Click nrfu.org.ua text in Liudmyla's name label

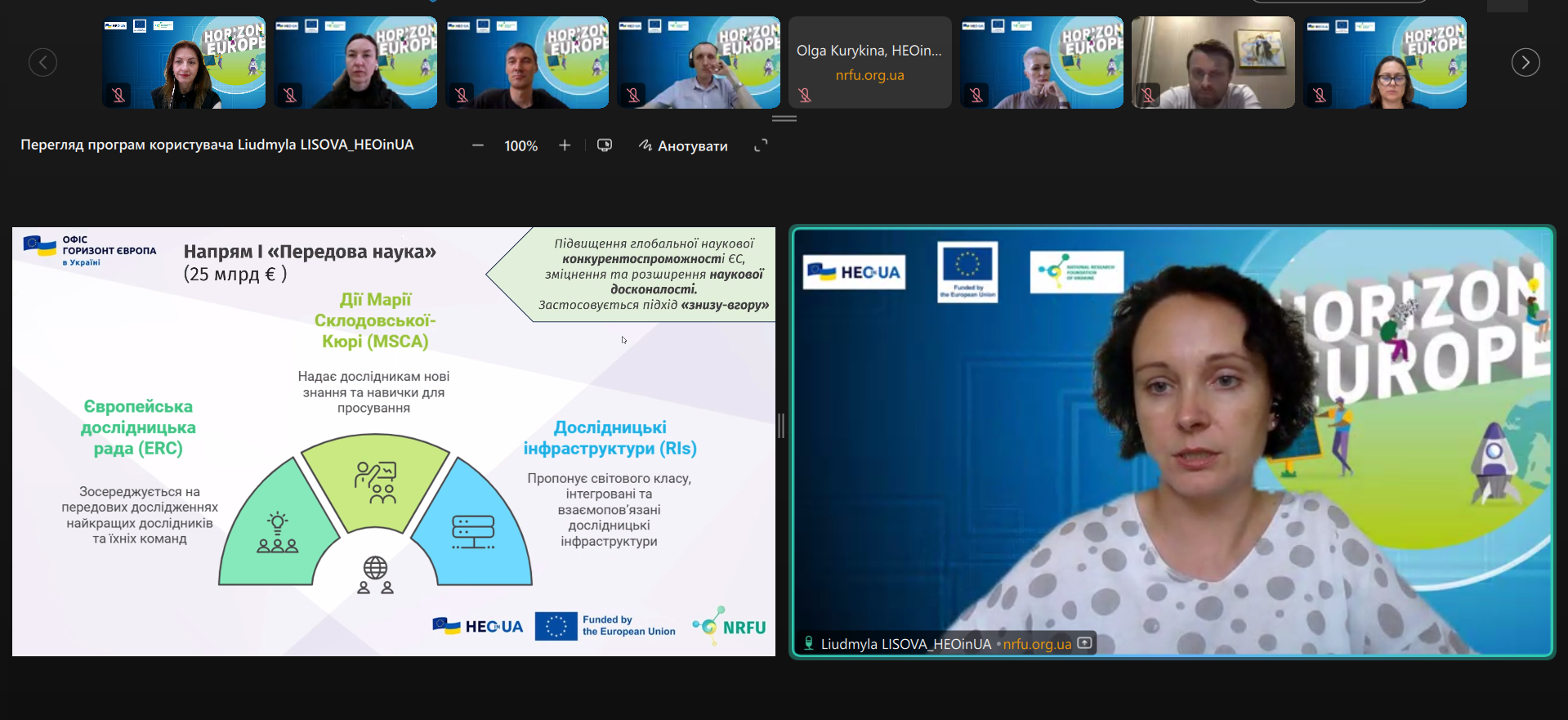[x=1037, y=644]
